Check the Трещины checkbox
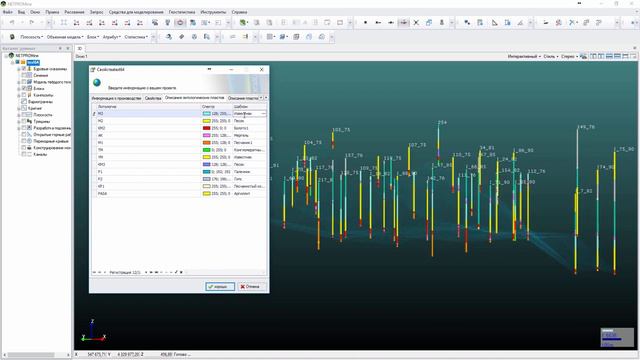 point(24,121)
